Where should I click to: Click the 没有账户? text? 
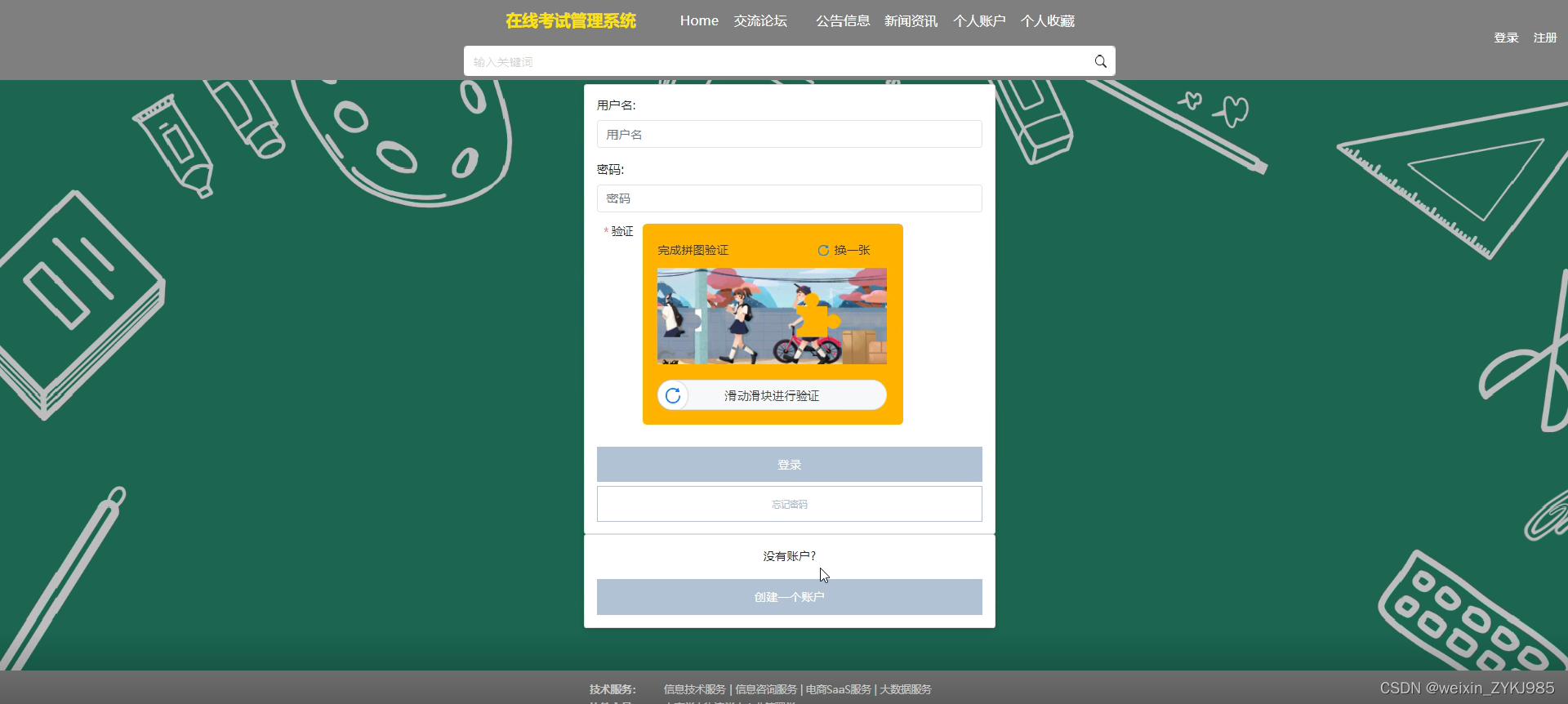click(x=789, y=556)
